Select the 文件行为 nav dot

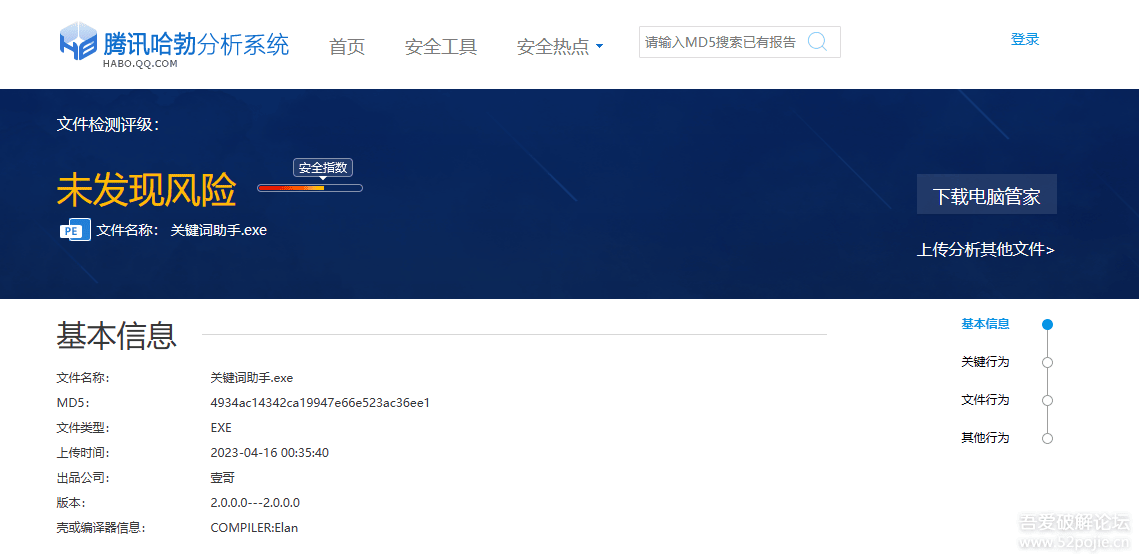(x=1047, y=400)
